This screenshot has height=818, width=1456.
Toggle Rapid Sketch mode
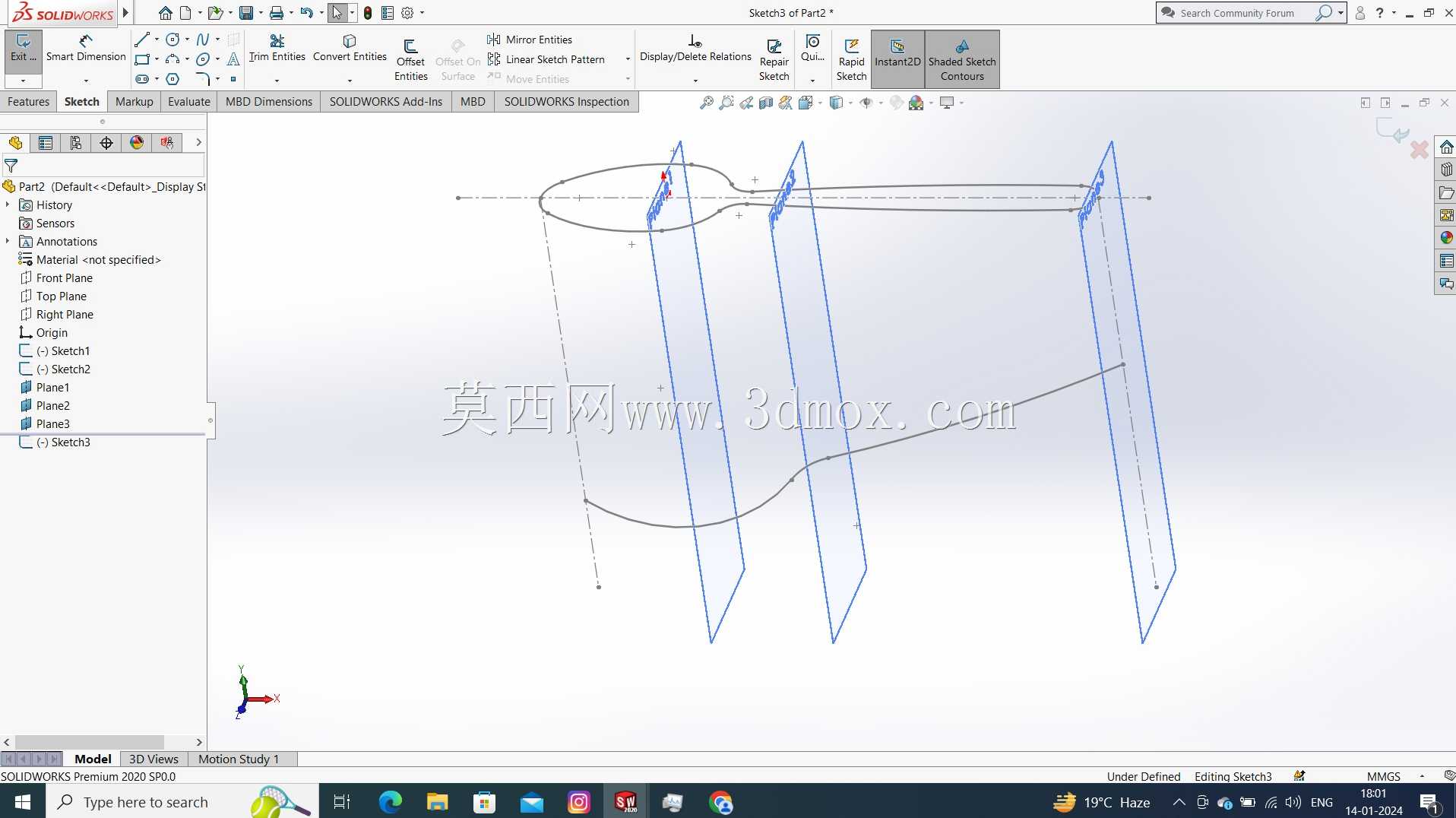[851, 59]
